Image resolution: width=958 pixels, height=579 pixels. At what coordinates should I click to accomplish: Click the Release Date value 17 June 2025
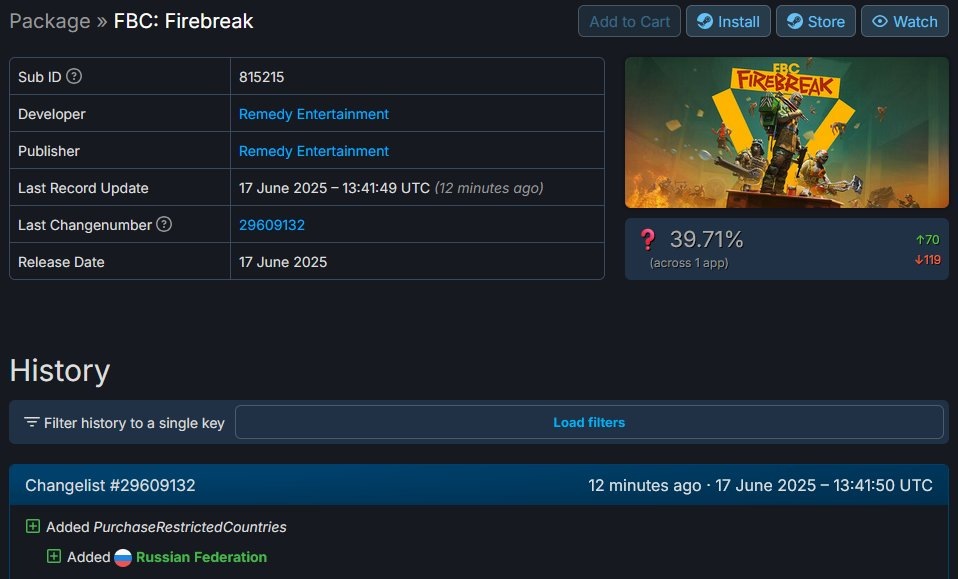[x=283, y=262]
